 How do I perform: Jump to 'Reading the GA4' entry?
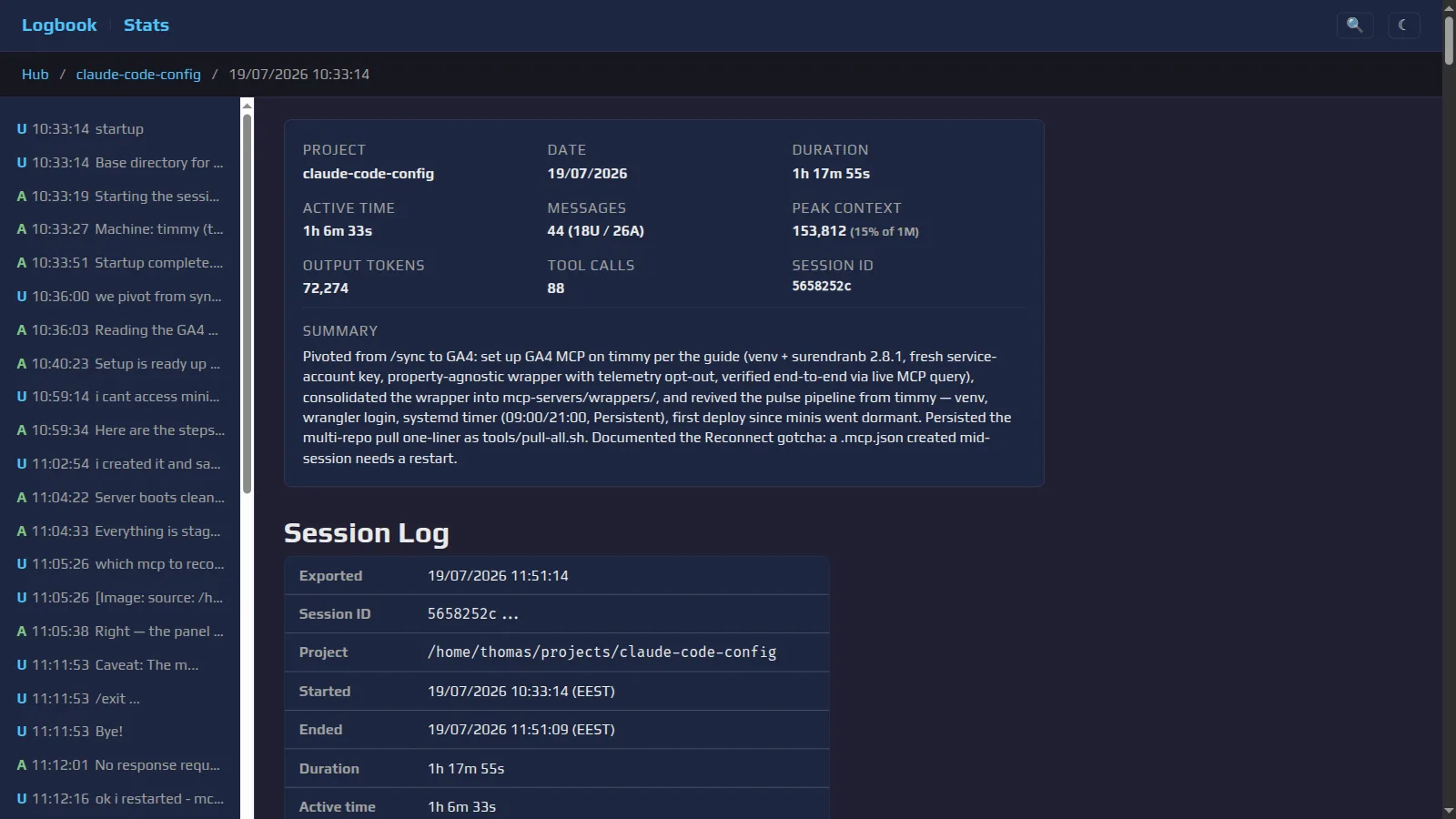121,330
